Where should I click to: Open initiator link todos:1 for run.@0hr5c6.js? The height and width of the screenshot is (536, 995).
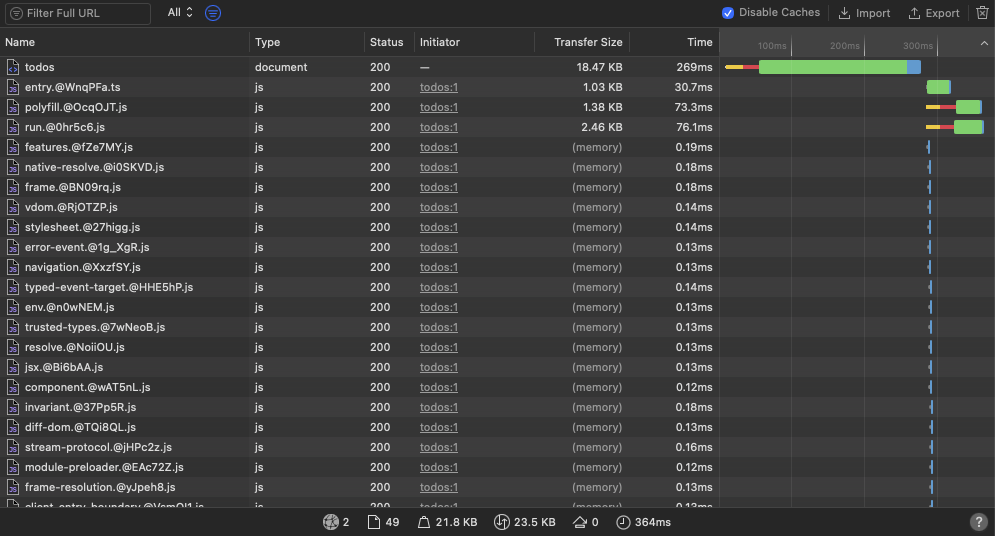click(x=438, y=127)
